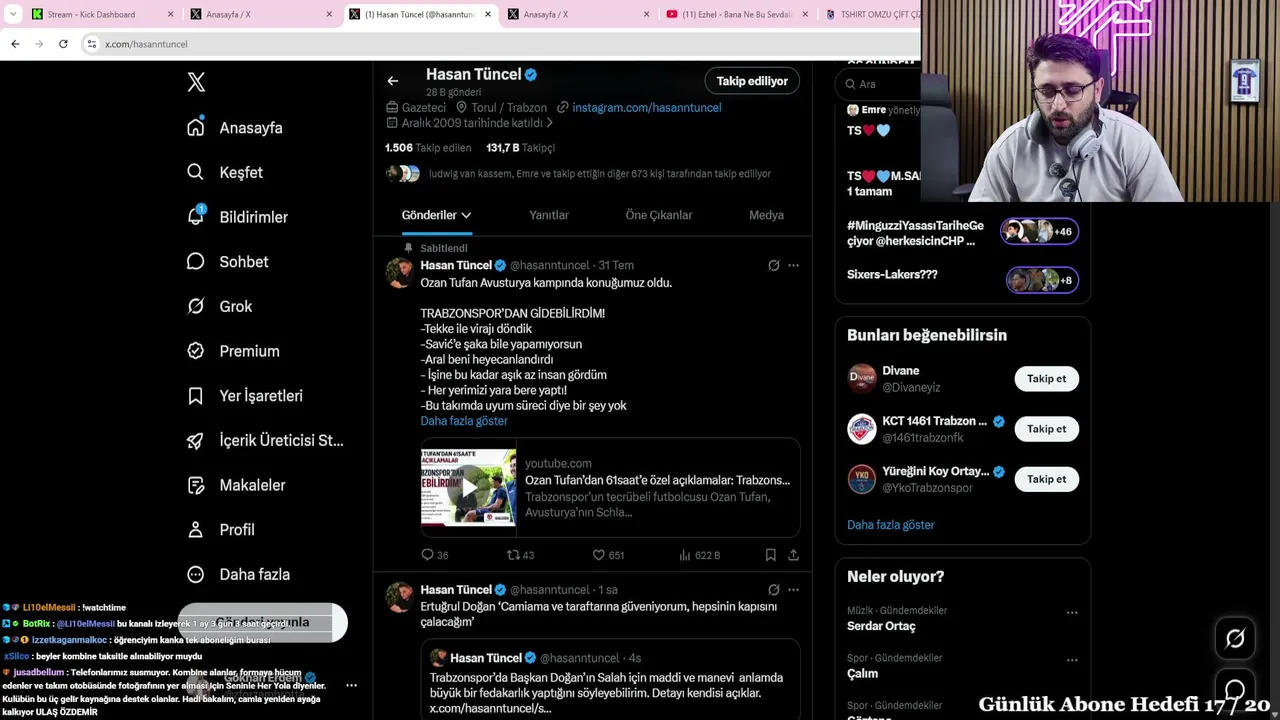Open İçerik Üreticisi rocket icon
Screen dimensions: 1280x720
coord(196,440)
